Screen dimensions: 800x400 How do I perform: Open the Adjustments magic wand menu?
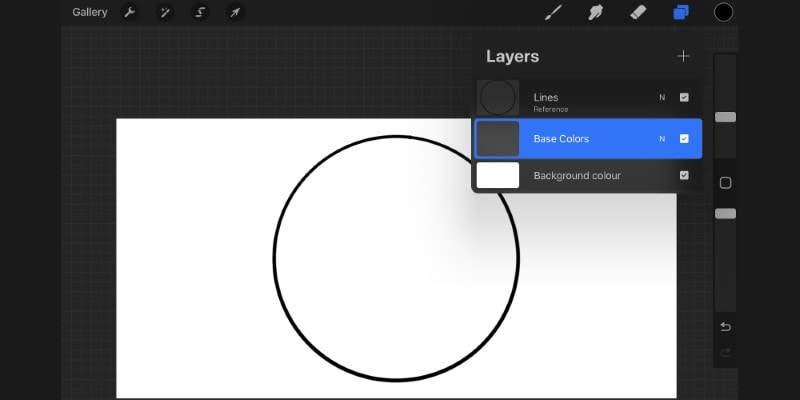point(165,12)
